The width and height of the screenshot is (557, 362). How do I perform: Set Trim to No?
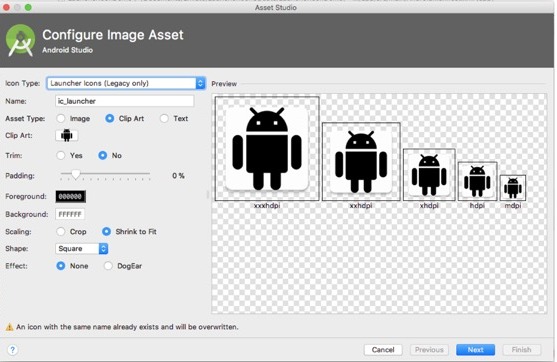(x=103, y=156)
